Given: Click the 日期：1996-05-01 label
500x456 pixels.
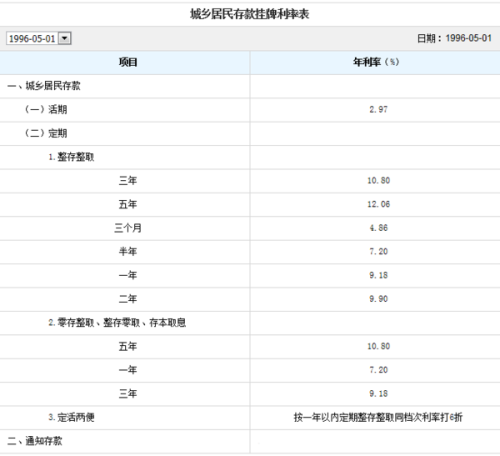Looking at the screenshot, I should tap(454, 38).
